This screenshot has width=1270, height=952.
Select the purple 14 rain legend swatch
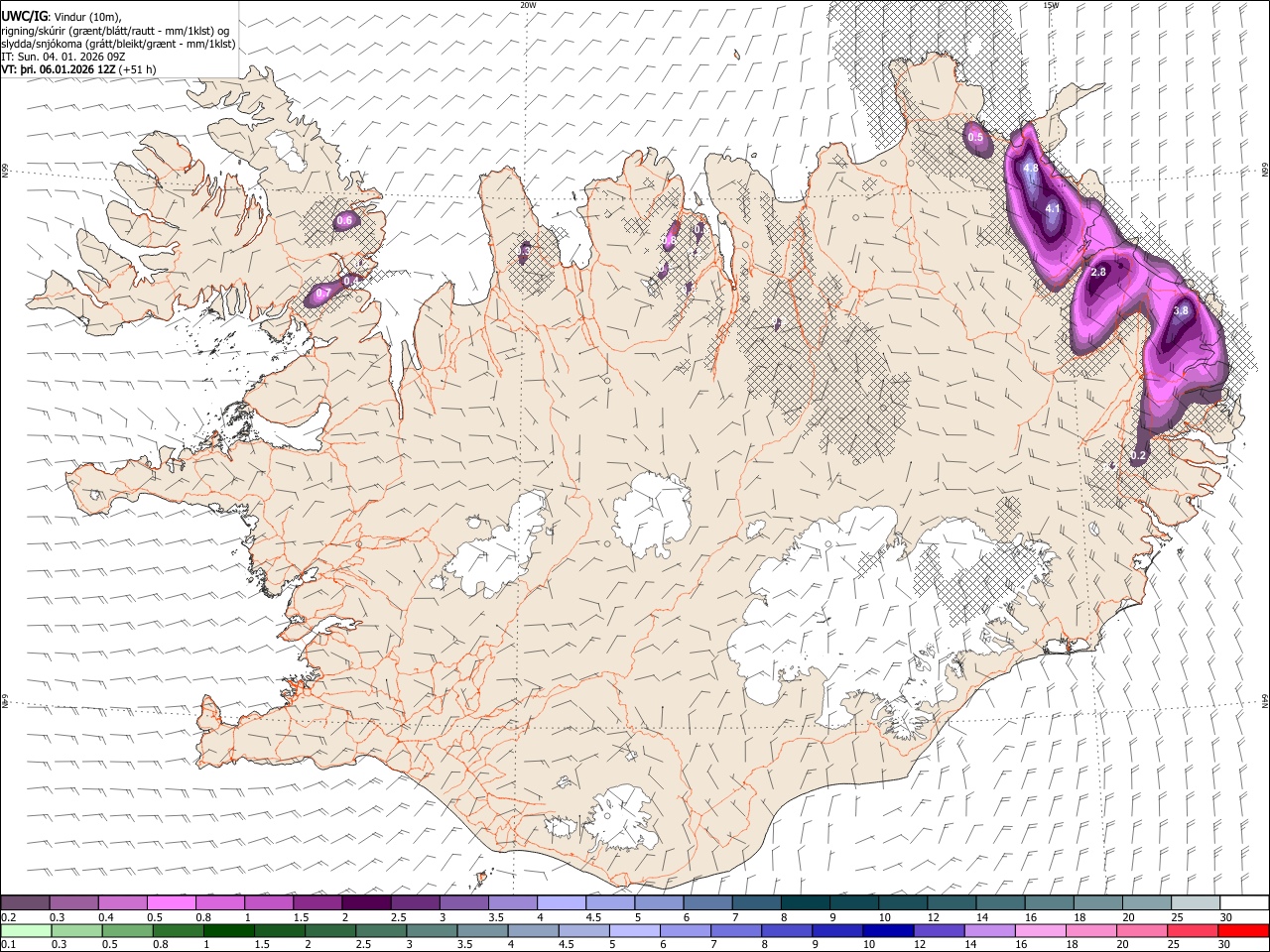click(988, 930)
